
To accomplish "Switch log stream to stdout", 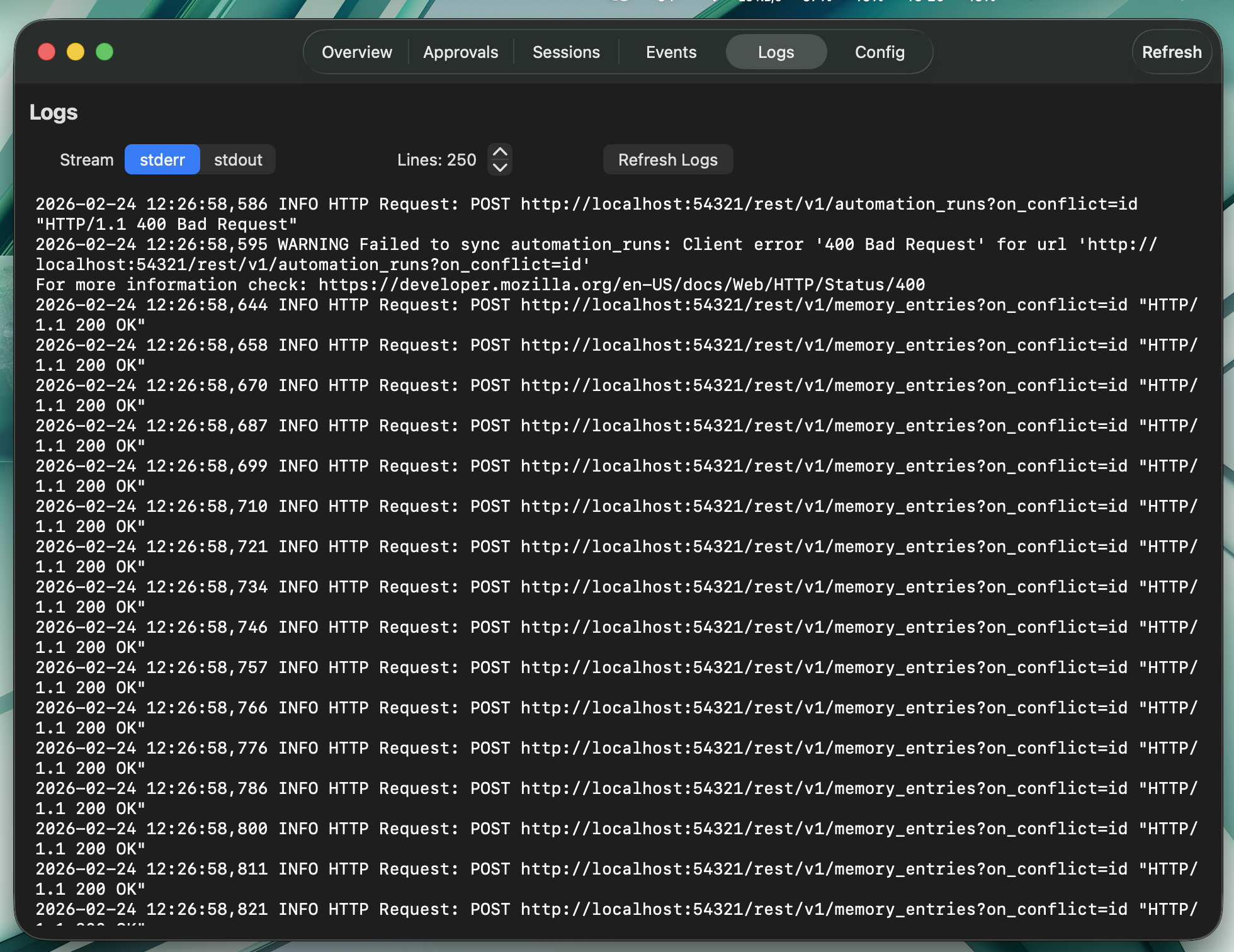I will tap(237, 159).
